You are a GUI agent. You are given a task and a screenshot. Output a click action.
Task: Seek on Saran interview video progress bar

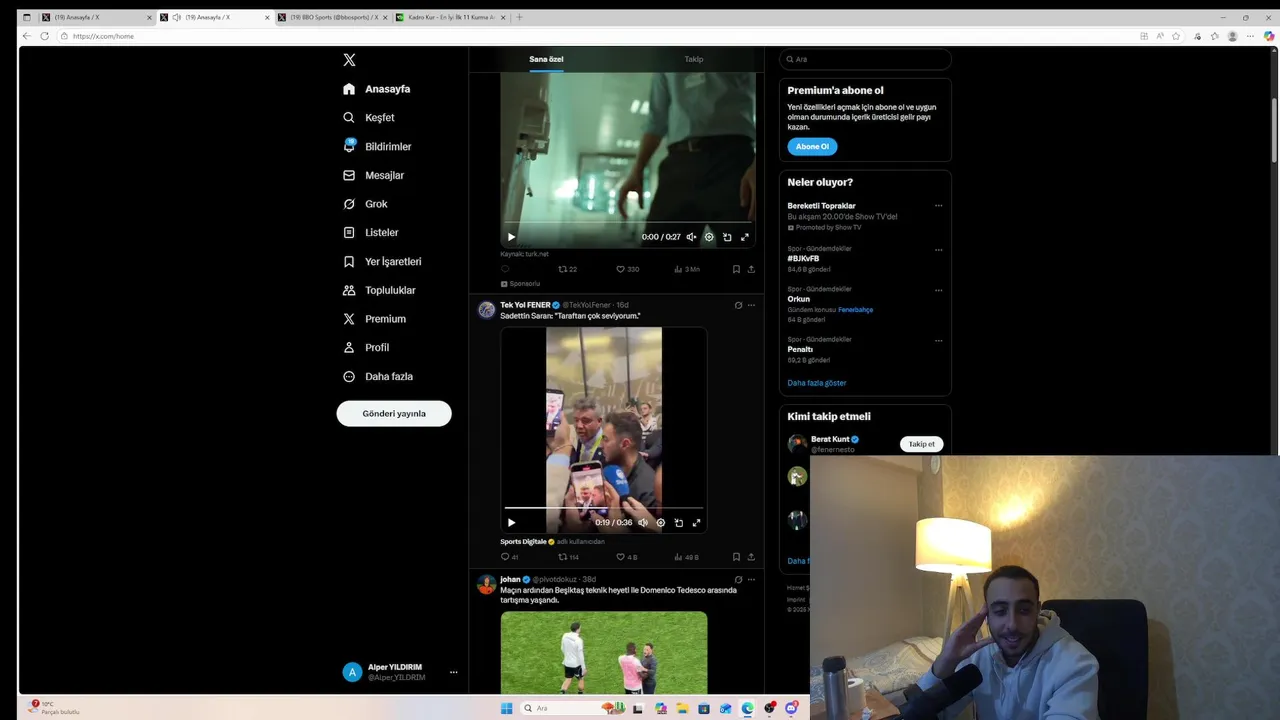[604, 508]
